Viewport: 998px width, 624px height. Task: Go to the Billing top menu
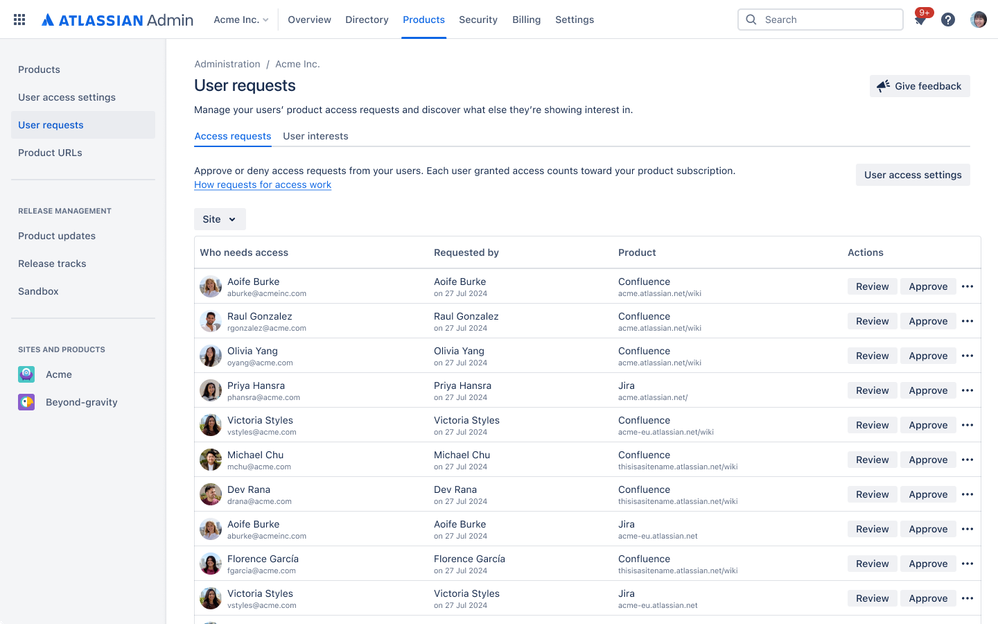[526, 20]
